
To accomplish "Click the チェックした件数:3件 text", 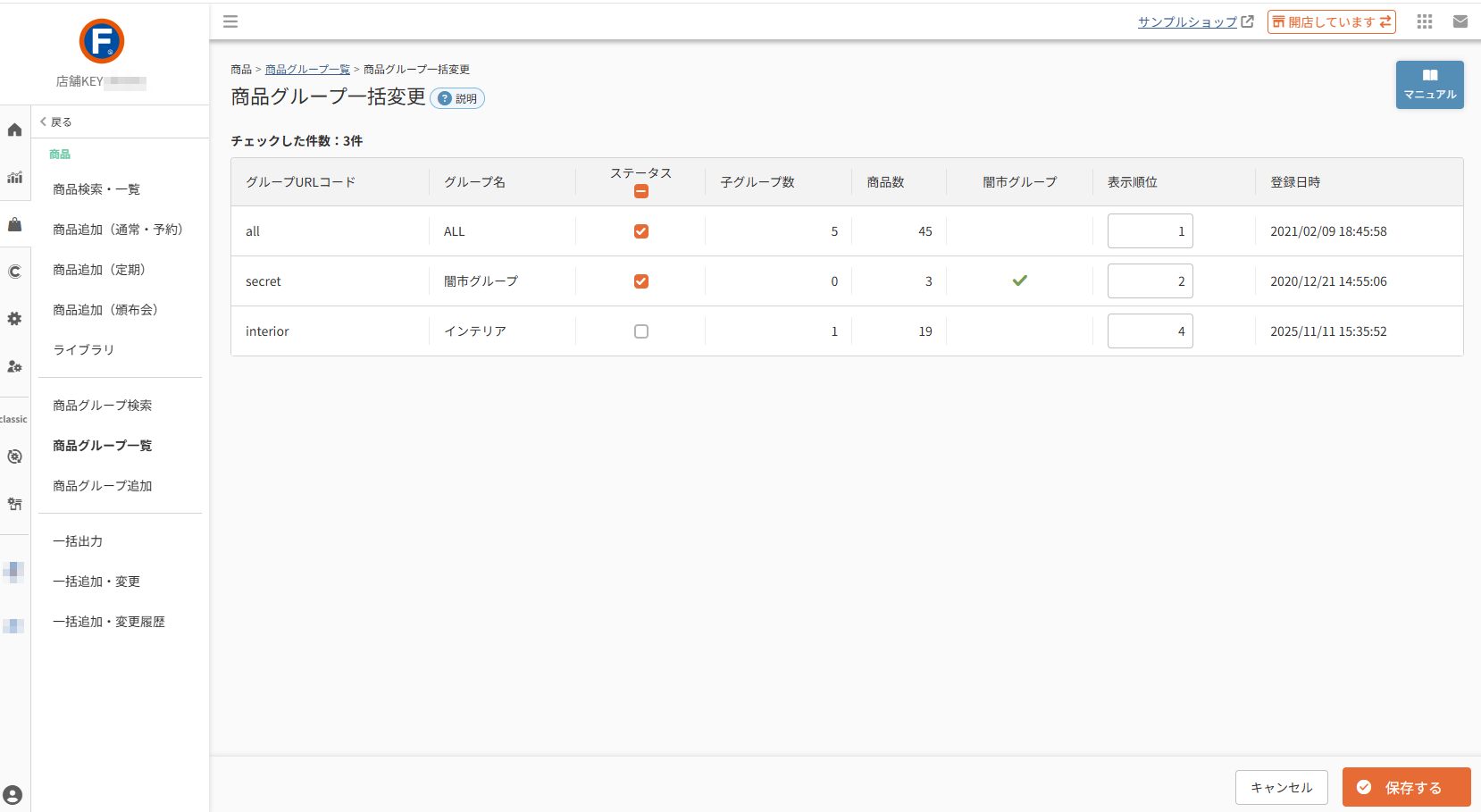I will (x=297, y=141).
